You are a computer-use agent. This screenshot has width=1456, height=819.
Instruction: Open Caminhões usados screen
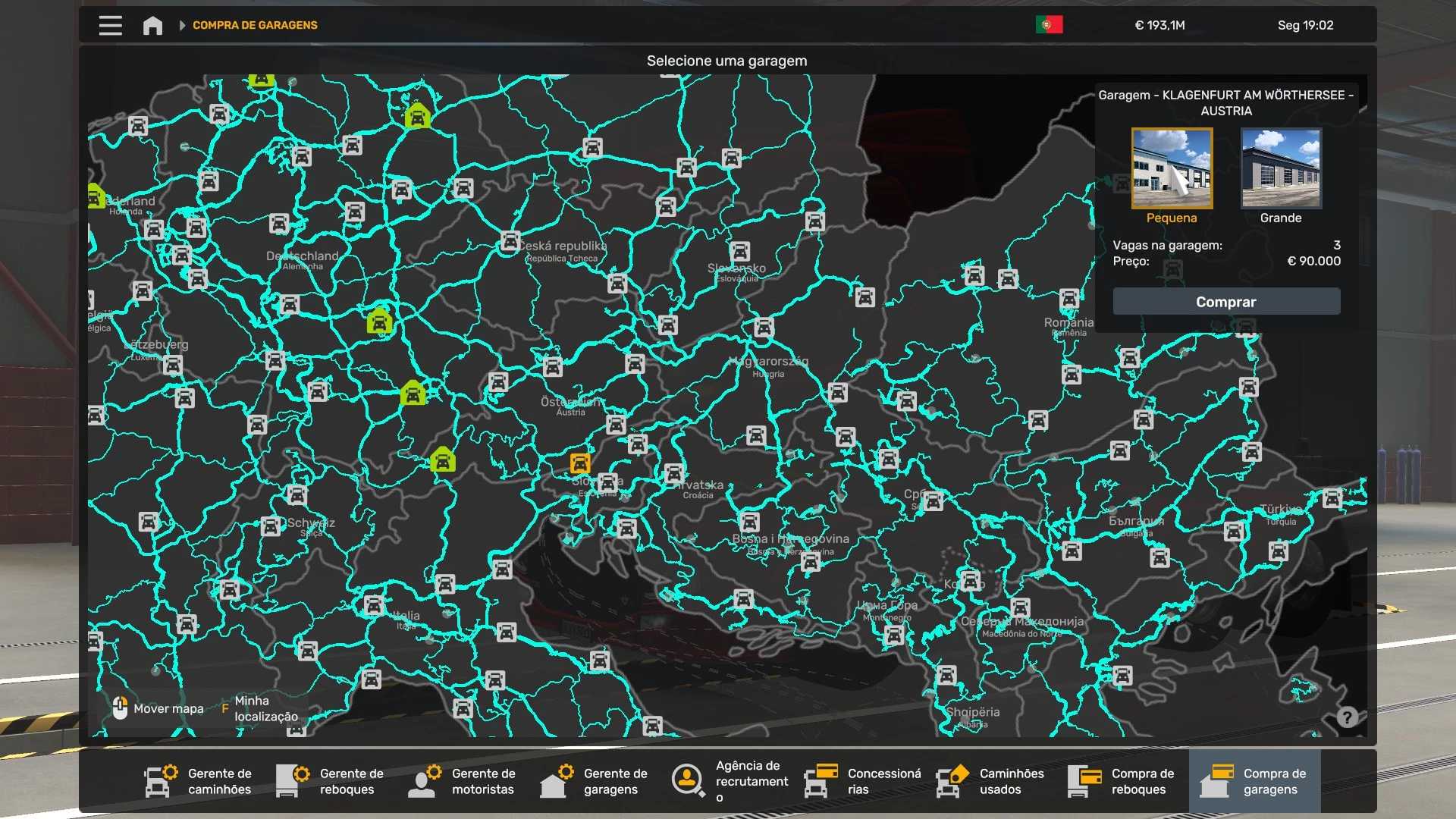click(990, 781)
